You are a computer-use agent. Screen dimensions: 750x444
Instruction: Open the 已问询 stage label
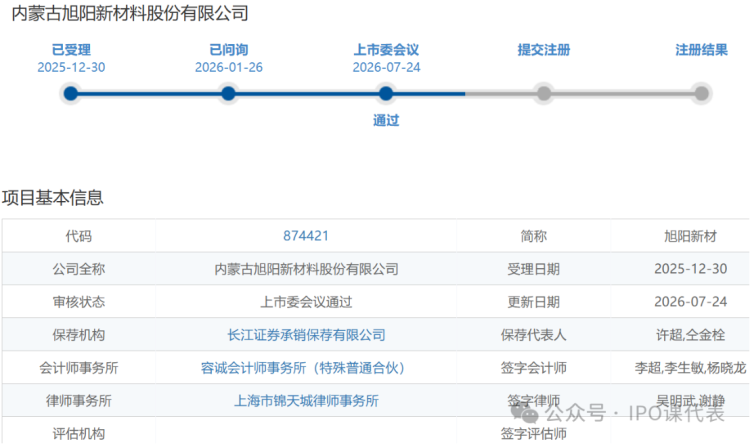click(x=229, y=50)
